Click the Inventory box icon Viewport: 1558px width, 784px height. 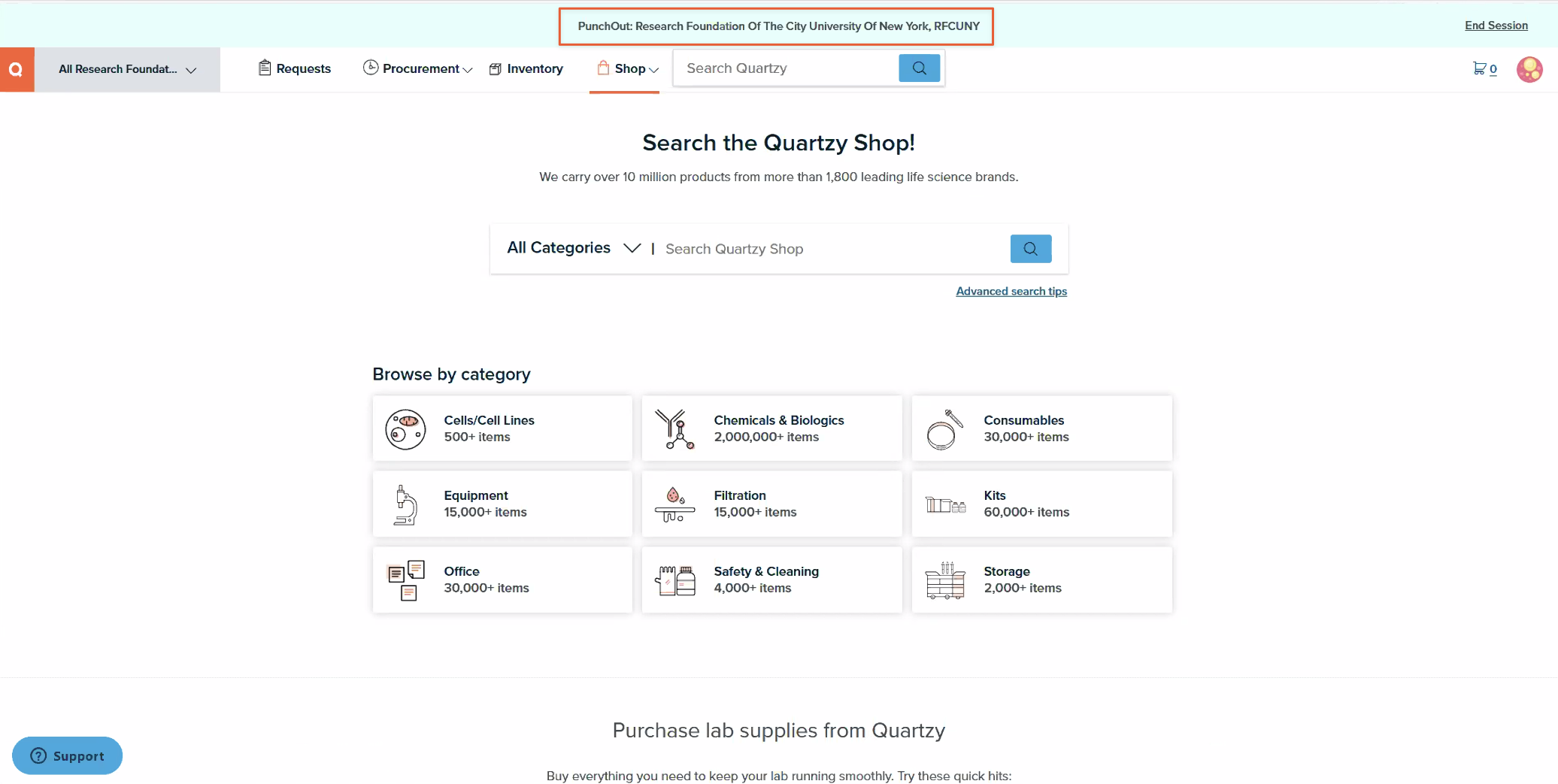coord(496,69)
